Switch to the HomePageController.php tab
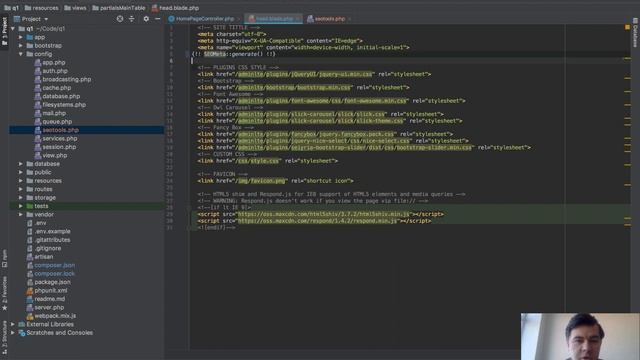This screenshot has width=640, height=360. 204,19
